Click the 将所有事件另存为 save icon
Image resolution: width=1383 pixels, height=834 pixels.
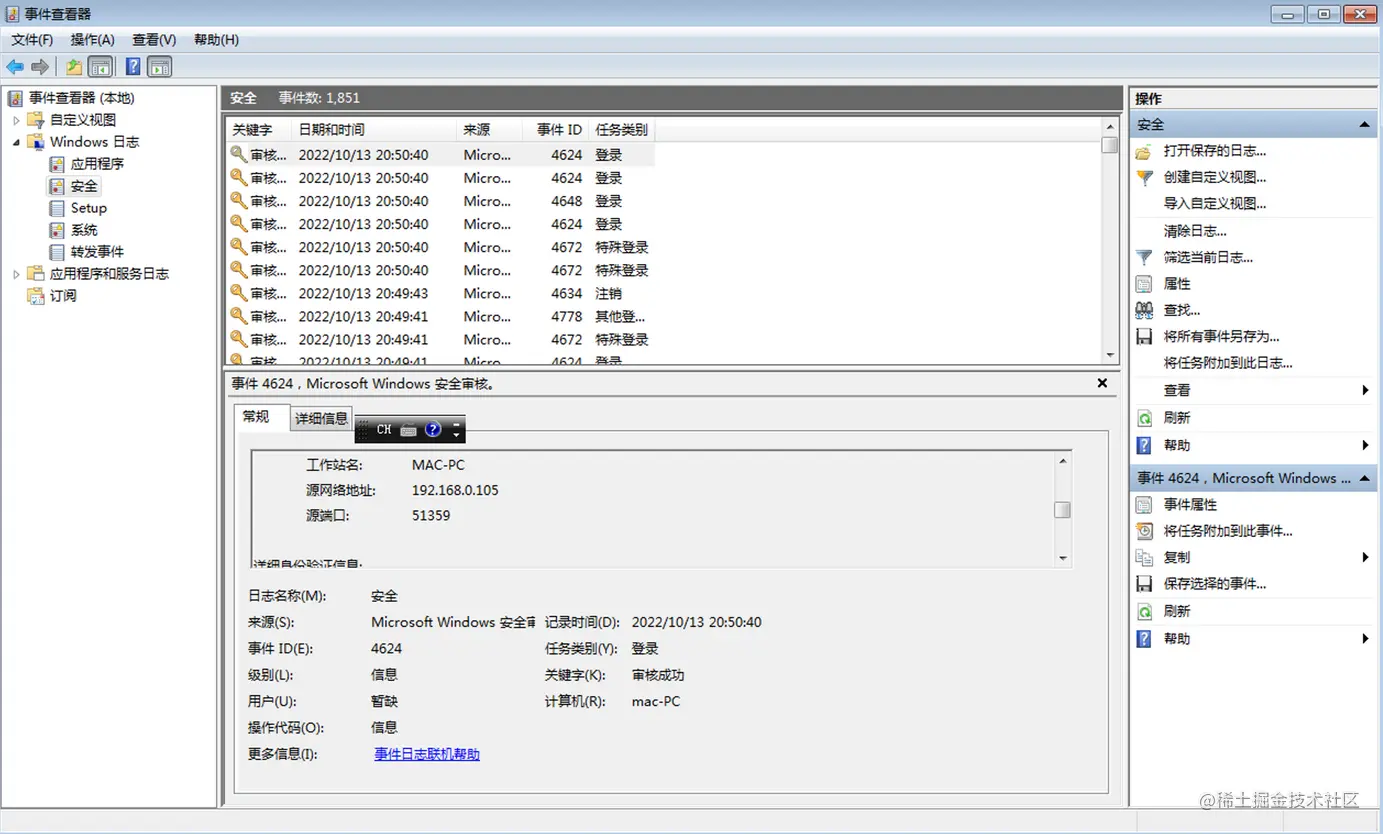click(1144, 337)
